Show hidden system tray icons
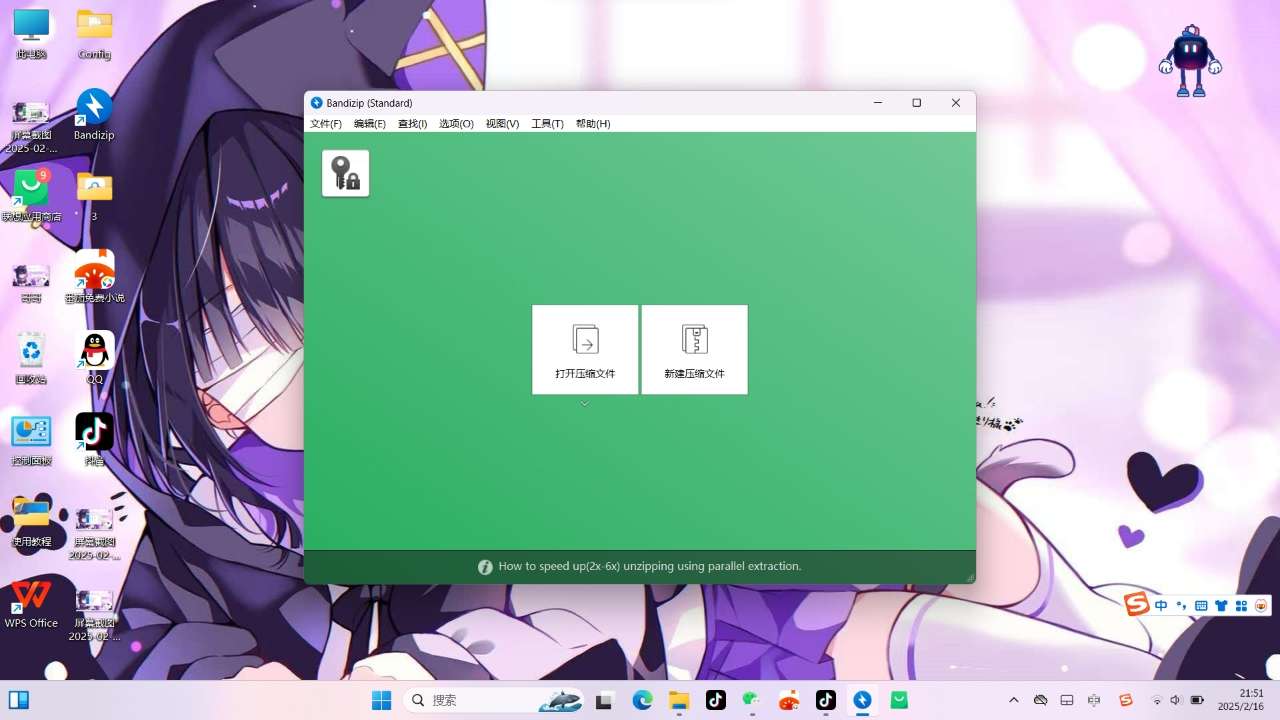 pos(1014,700)
